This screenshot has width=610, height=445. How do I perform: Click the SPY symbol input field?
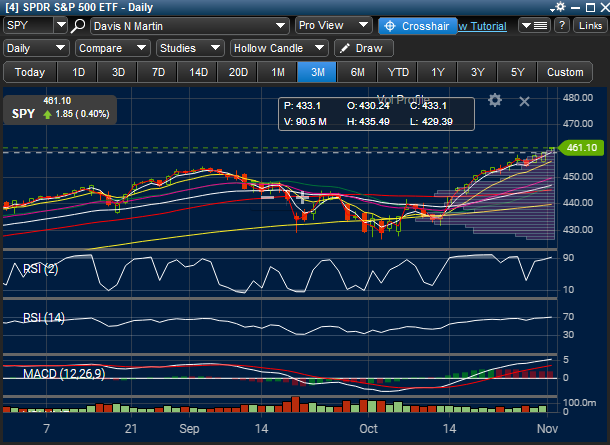click(x=28, y=26)
